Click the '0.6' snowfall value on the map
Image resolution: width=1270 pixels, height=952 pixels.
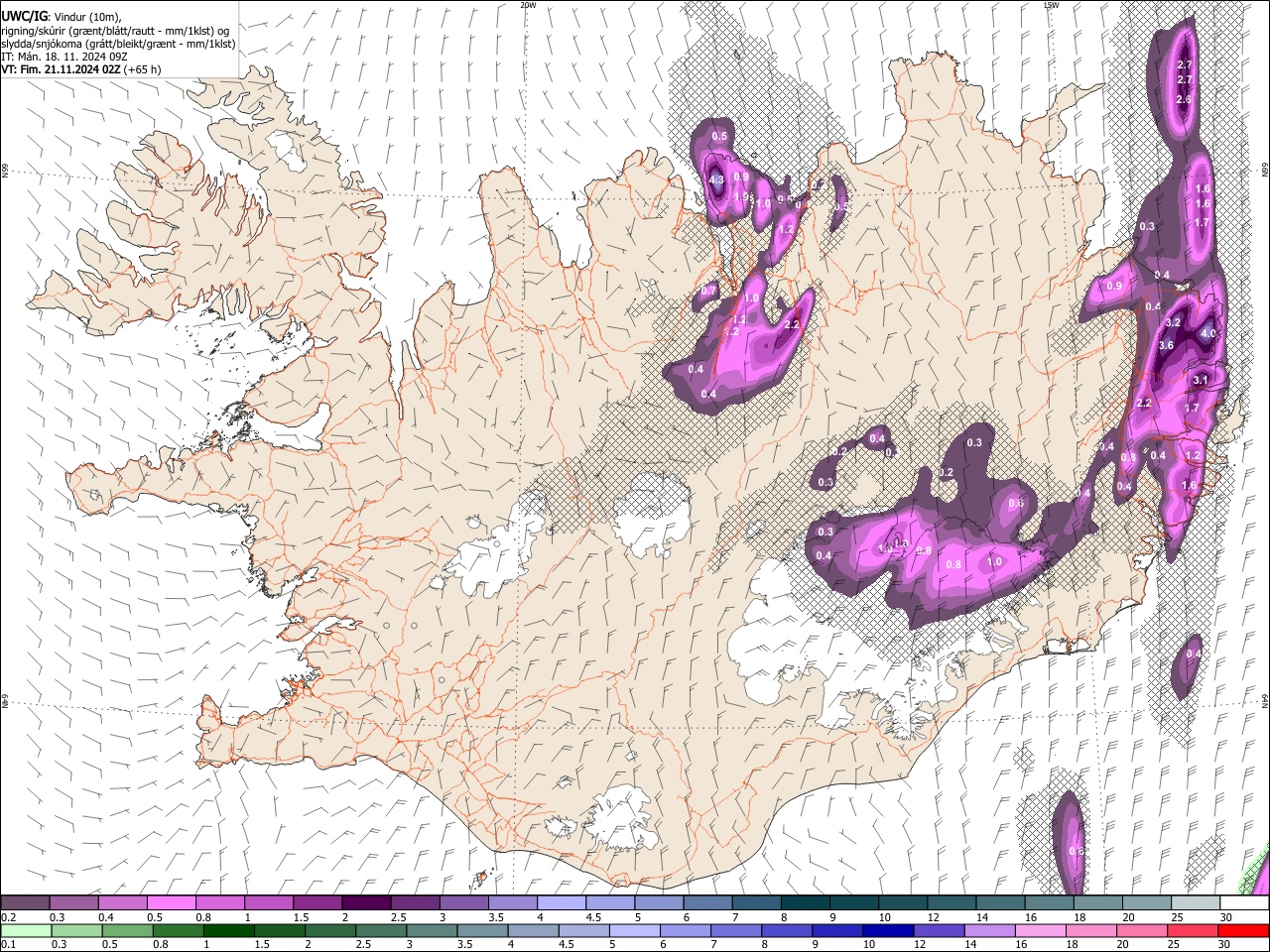pos(1016,503)
